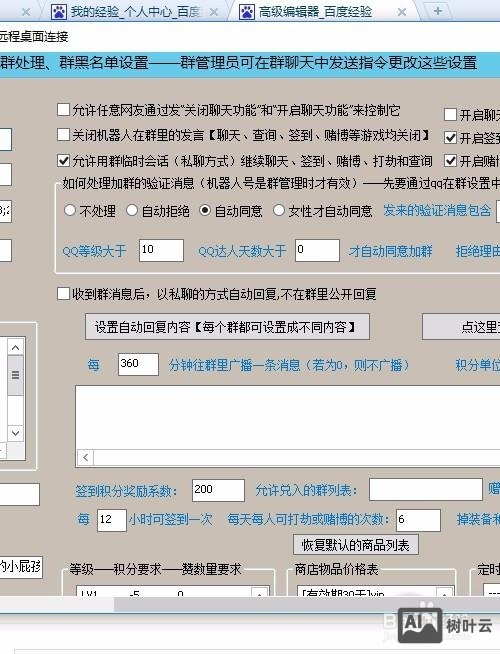Enable 收到群消息后以私聊方式自动回复 checkbox
This screenshot has height=654, width=500.
point(63,294)
